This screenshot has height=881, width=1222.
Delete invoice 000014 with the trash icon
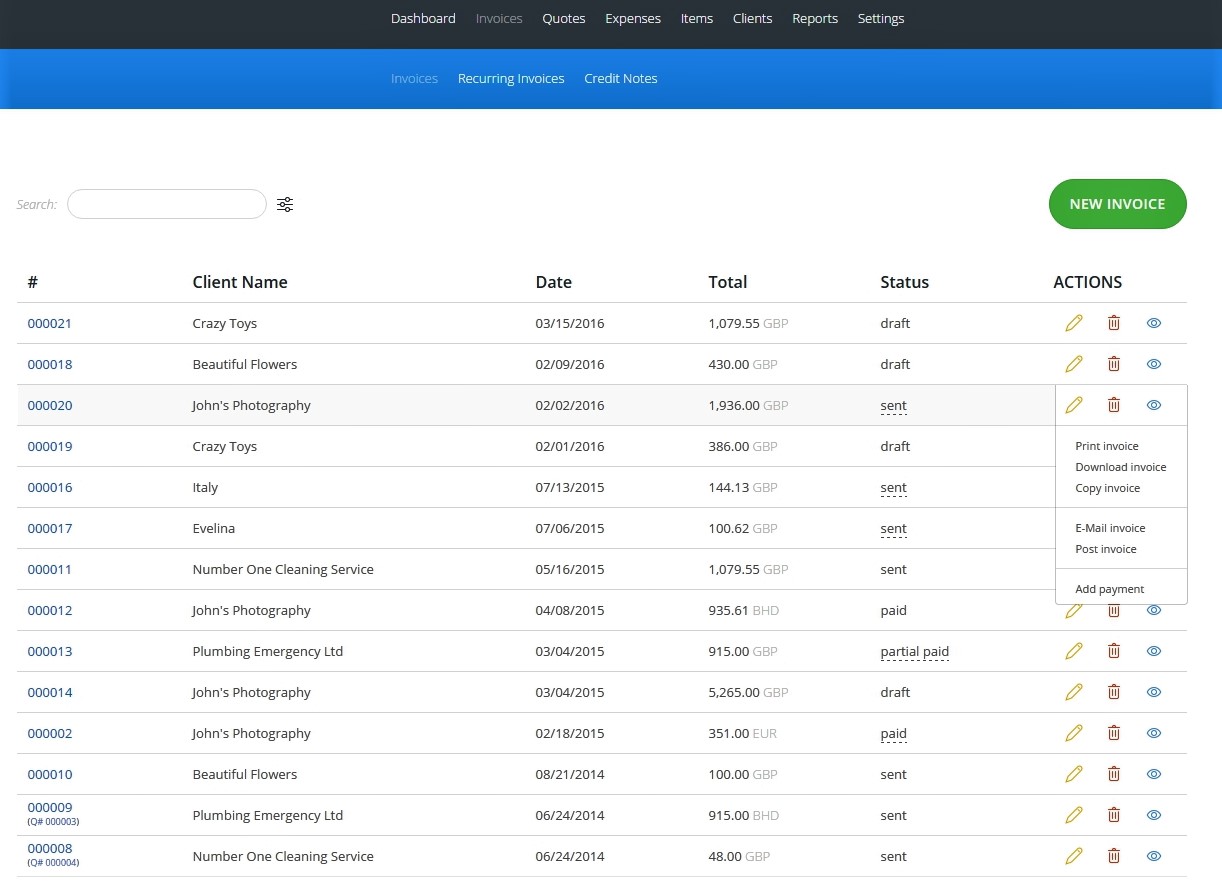pos(1114,692)
